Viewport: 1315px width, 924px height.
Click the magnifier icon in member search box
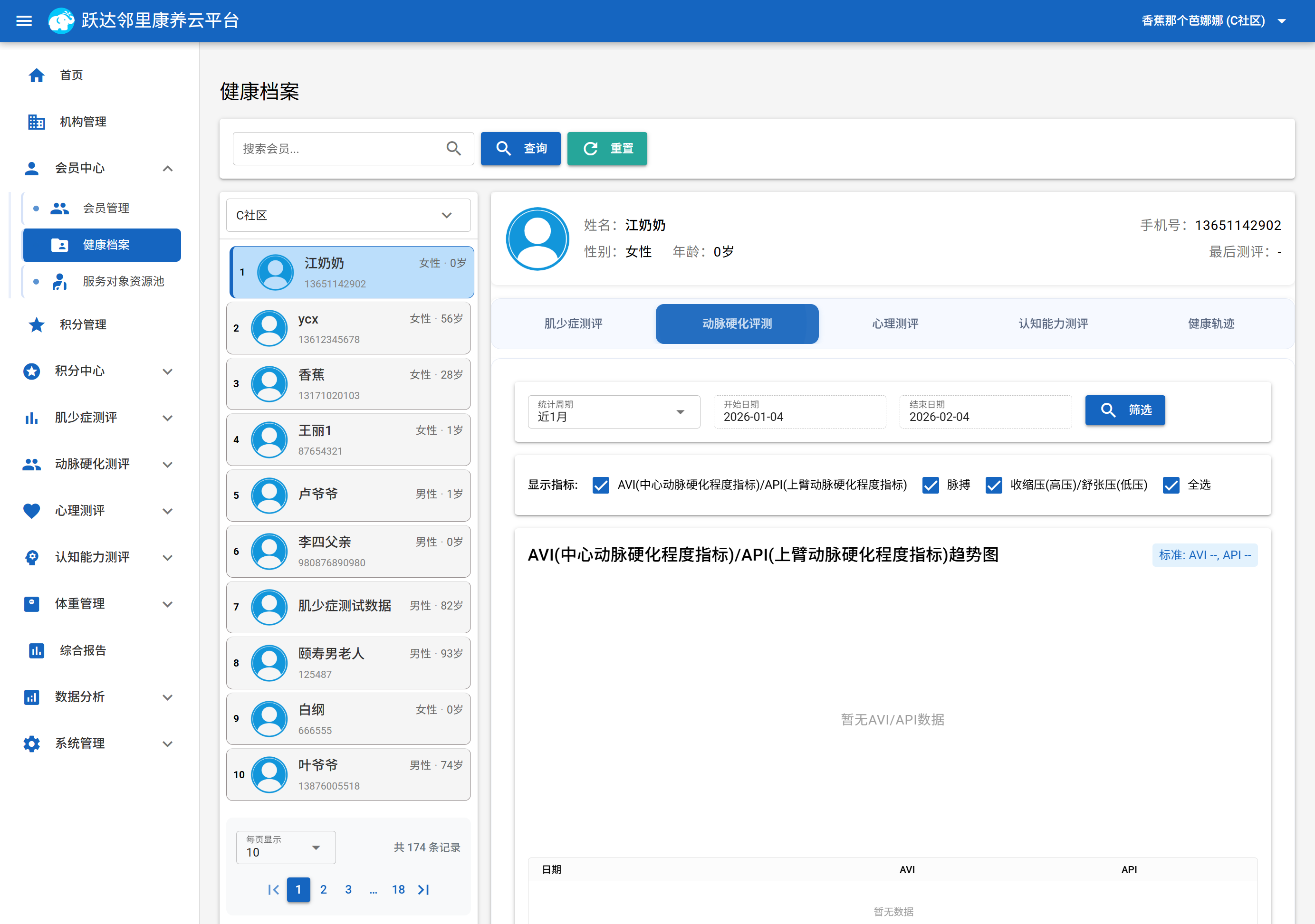pos(453,149)
